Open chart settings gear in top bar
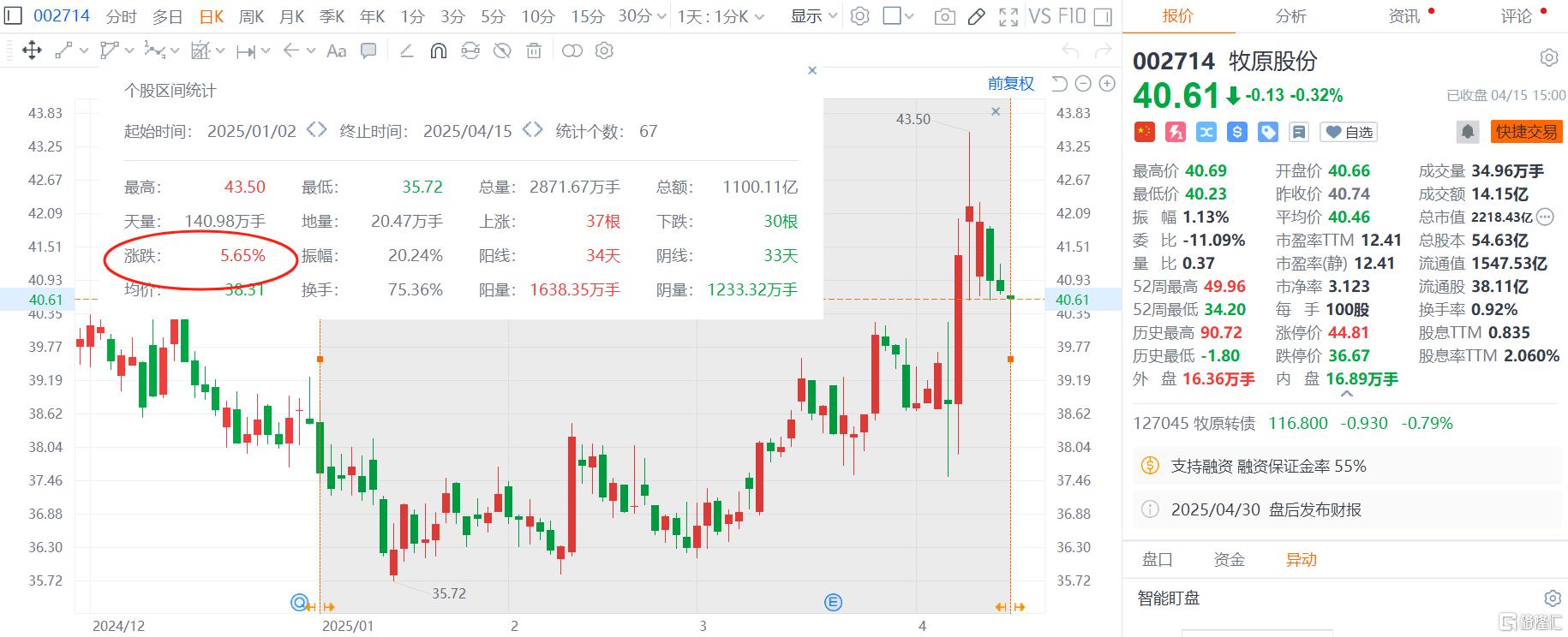Viewport: 1568px width, 637px height. (859, 16)
